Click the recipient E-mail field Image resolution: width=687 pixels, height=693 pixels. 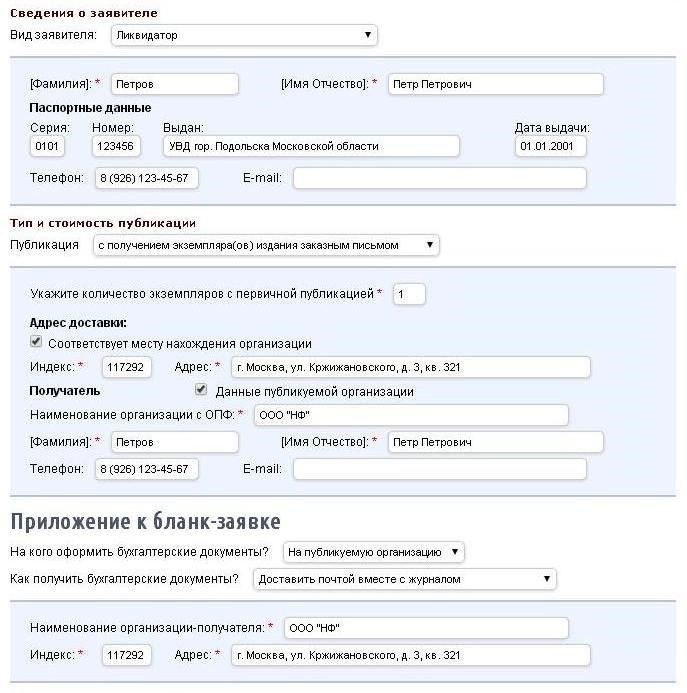[439, 469]
